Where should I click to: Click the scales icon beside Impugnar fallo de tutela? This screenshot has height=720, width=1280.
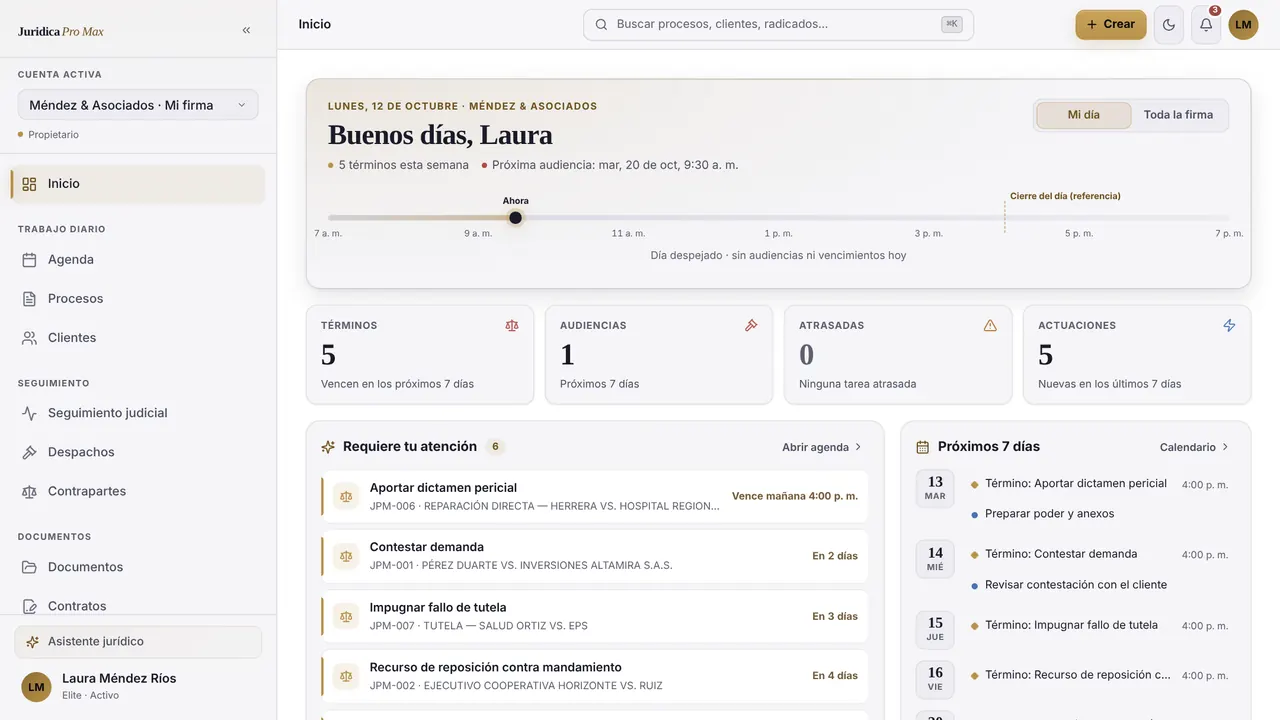346,616
